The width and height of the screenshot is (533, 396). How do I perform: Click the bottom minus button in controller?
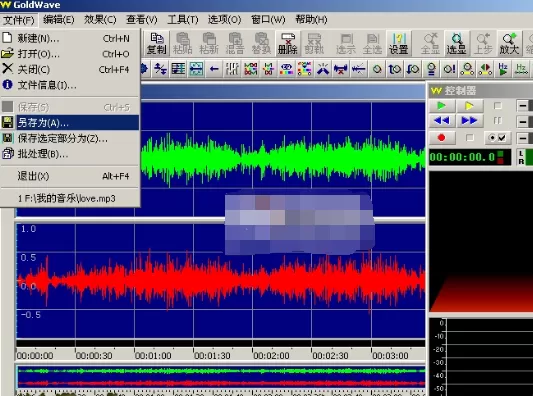point(523,138)
